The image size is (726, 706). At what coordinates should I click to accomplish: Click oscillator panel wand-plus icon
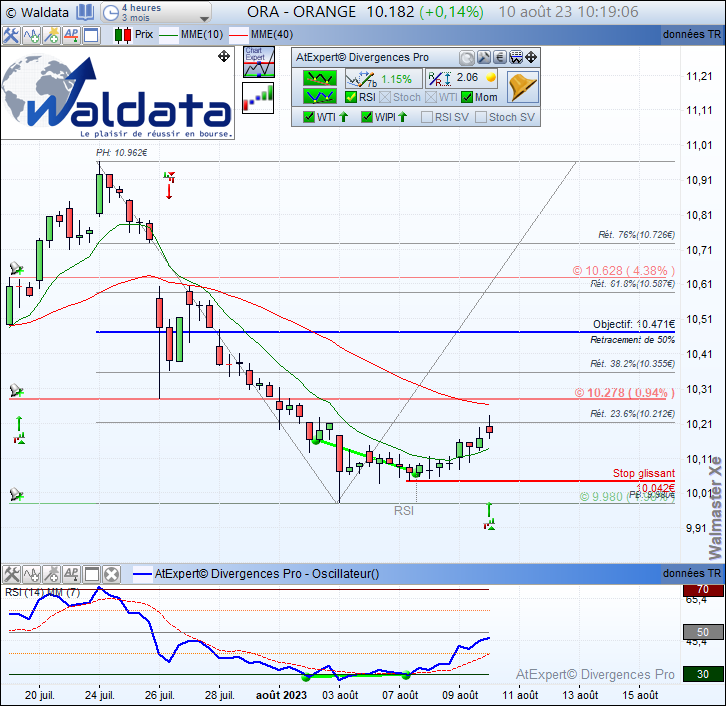tap(51, 575)
